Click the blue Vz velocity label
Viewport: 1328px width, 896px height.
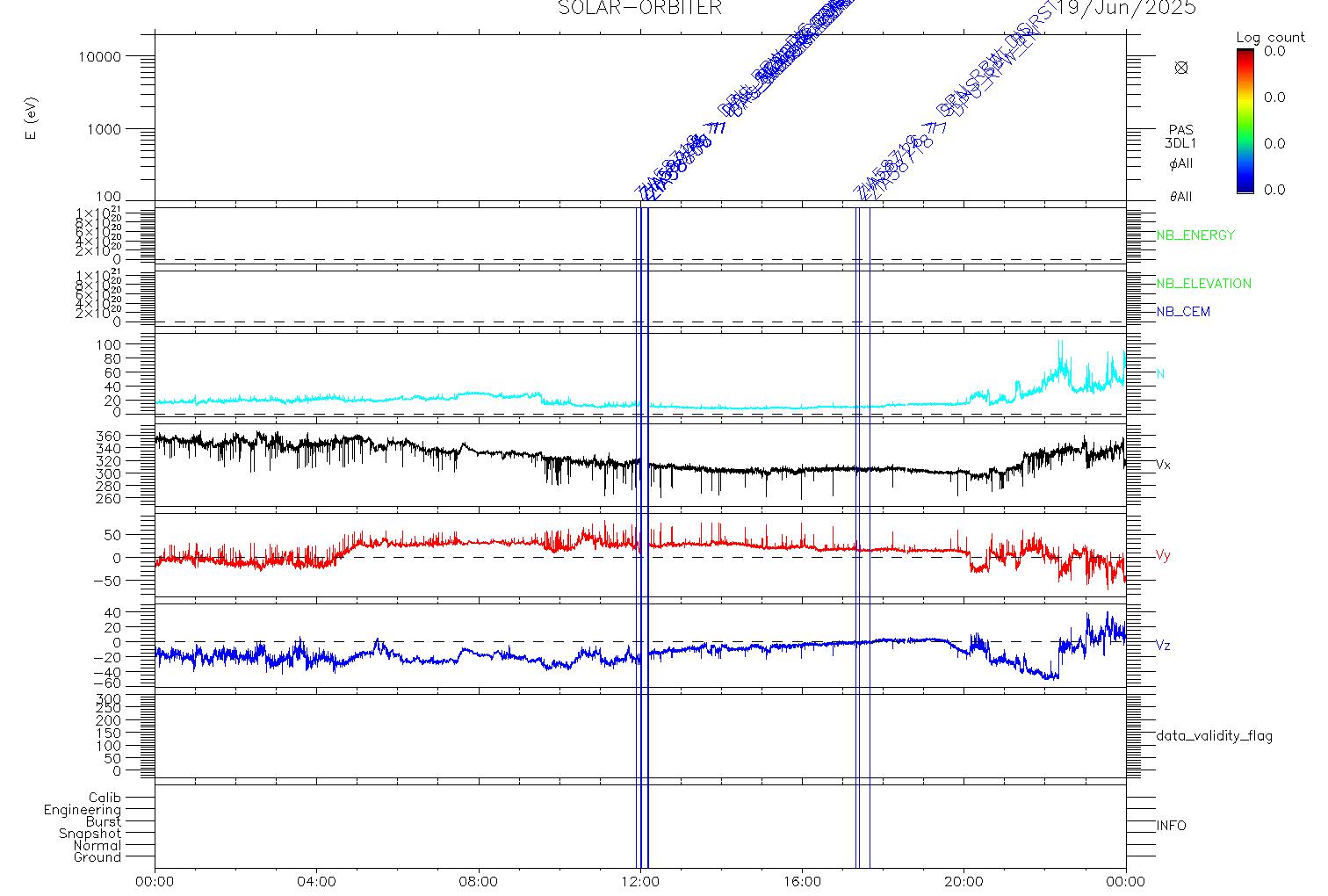tap(1163, 646)
